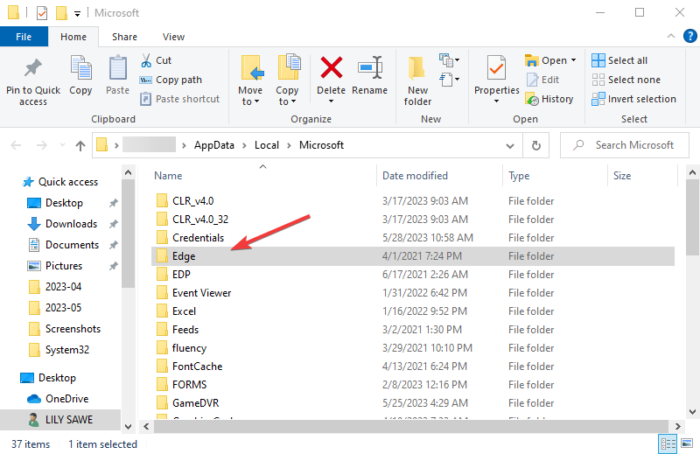
Task: Select the Credentials folder
Action: [412, 238]
